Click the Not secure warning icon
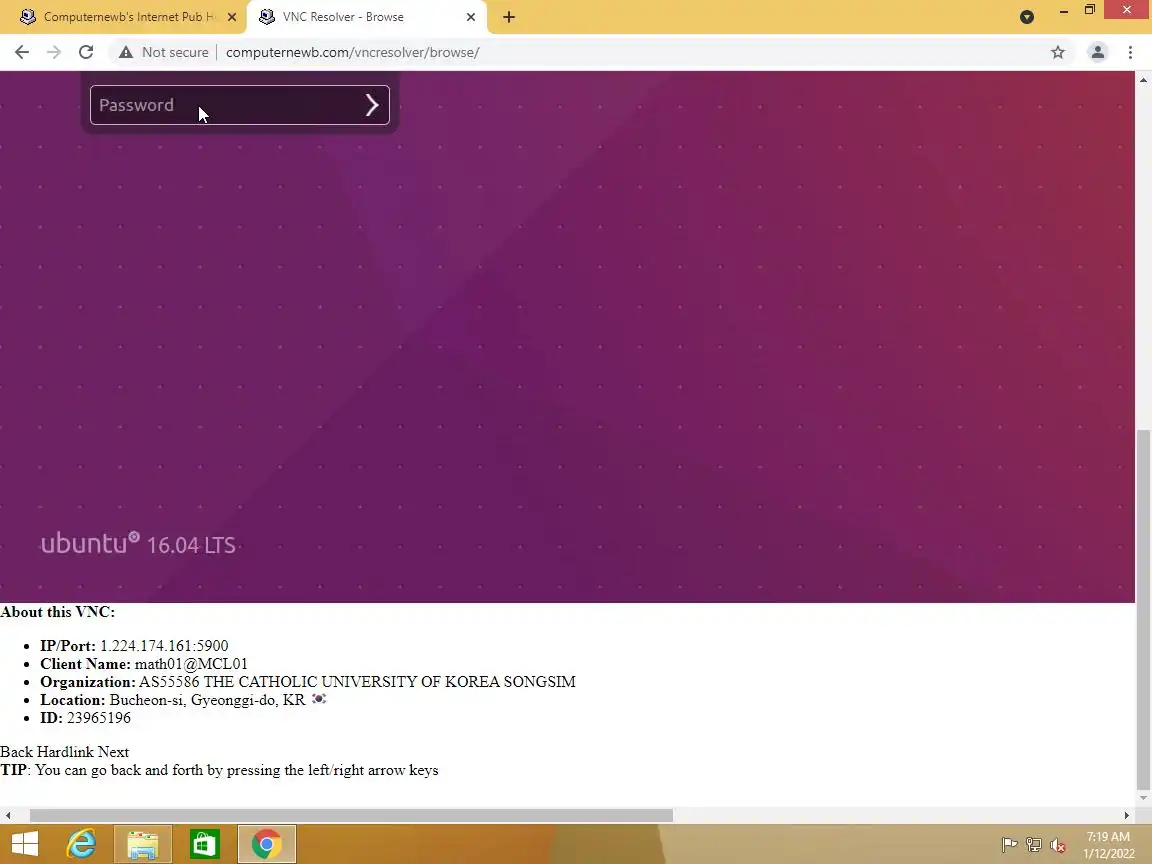This screenshot has height=864, width=1152. pos(126,52)
